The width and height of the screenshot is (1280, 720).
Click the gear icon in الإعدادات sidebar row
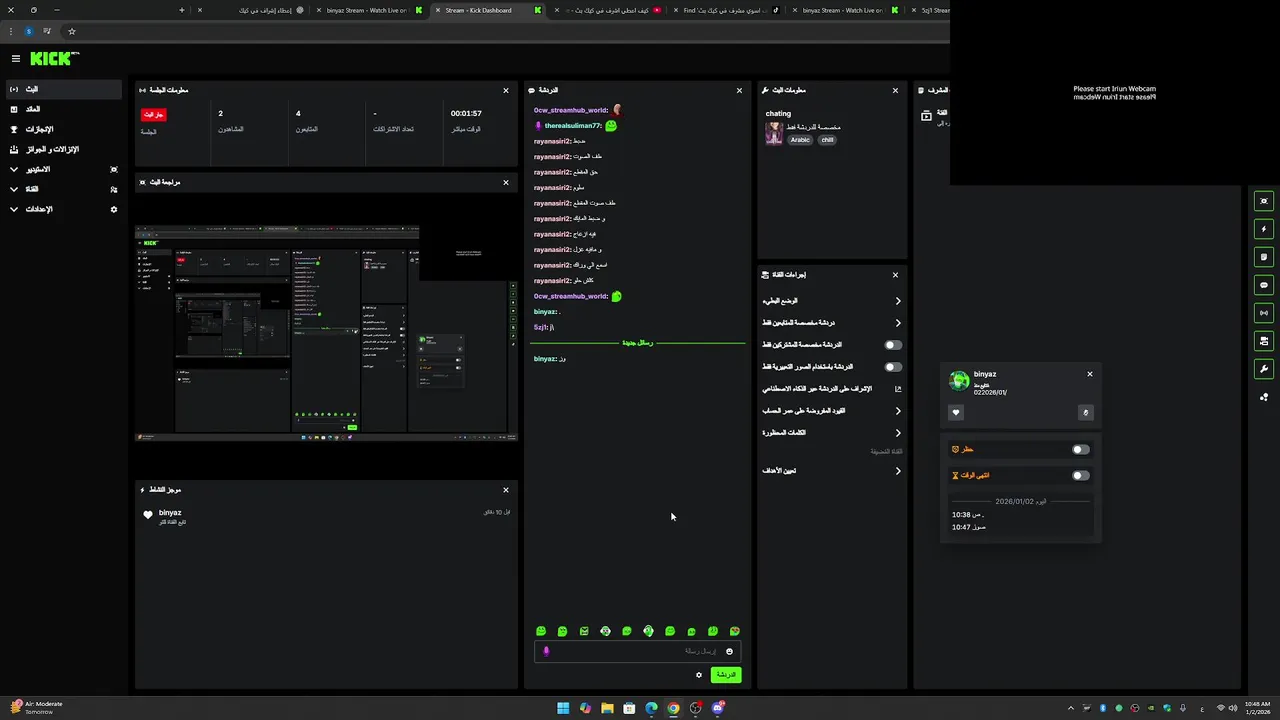[114, 209]
